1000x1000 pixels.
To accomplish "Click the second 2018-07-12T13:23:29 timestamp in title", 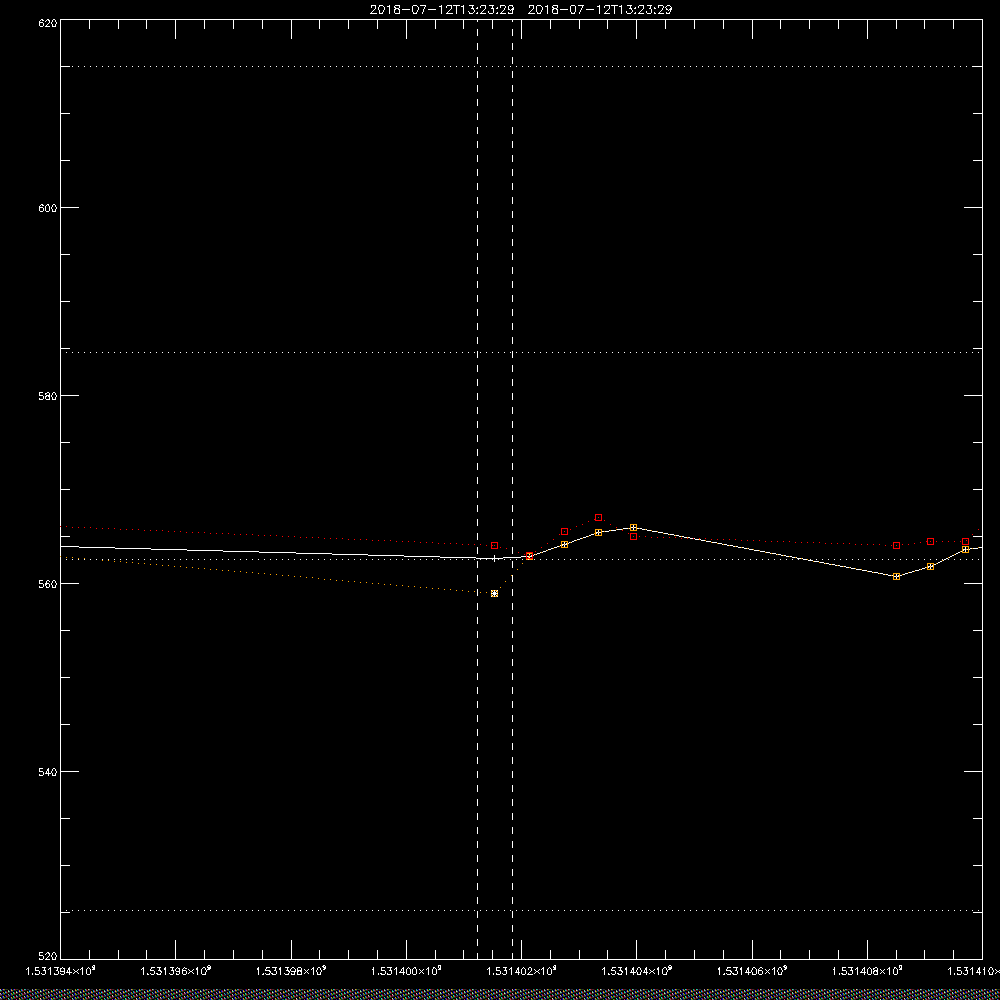I will [600, 10].
